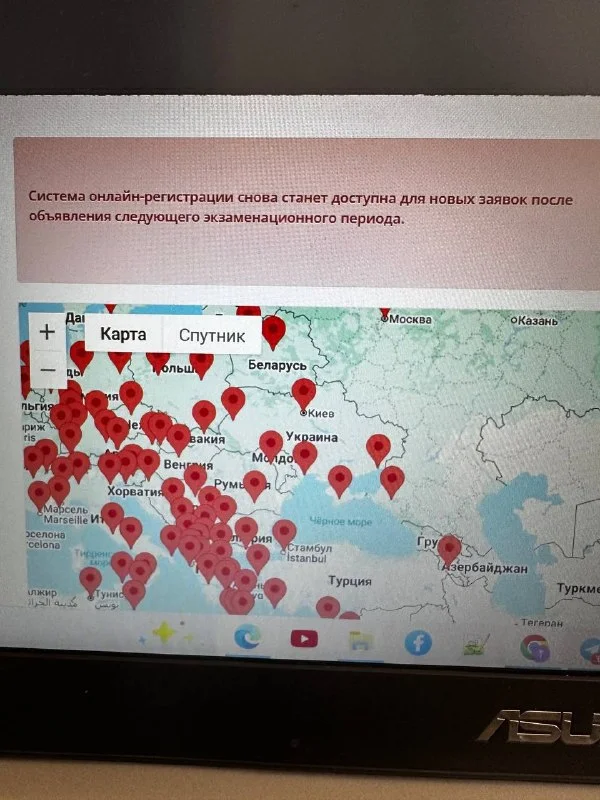The image size is (600, 800).
Task: Switch to Спутник satellite view
Action: (x=211, y=336)
